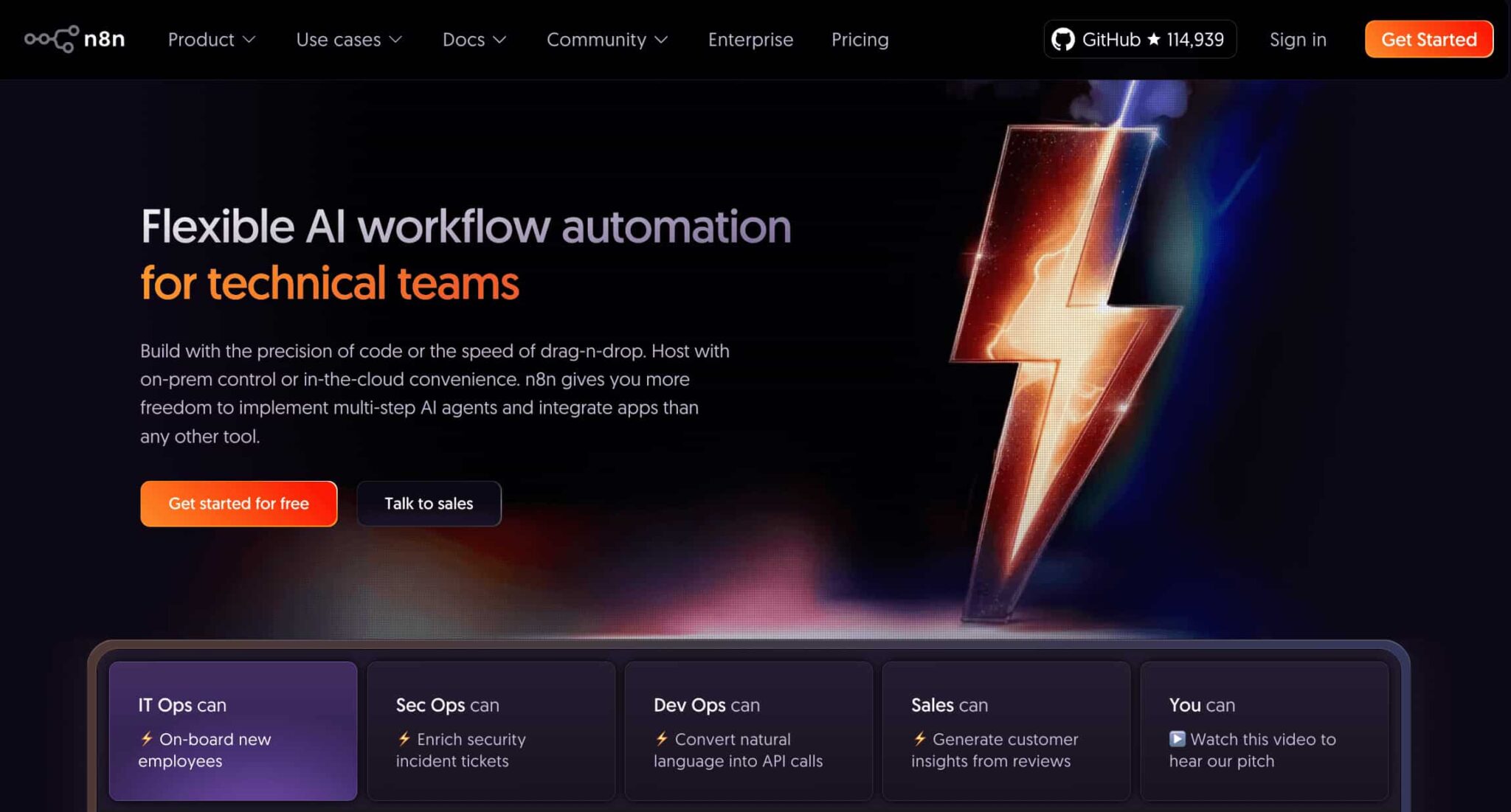Click the lightning icon on the IT Ops card
This screenshot has width=1511, height=812.
[x=148, y=739]
